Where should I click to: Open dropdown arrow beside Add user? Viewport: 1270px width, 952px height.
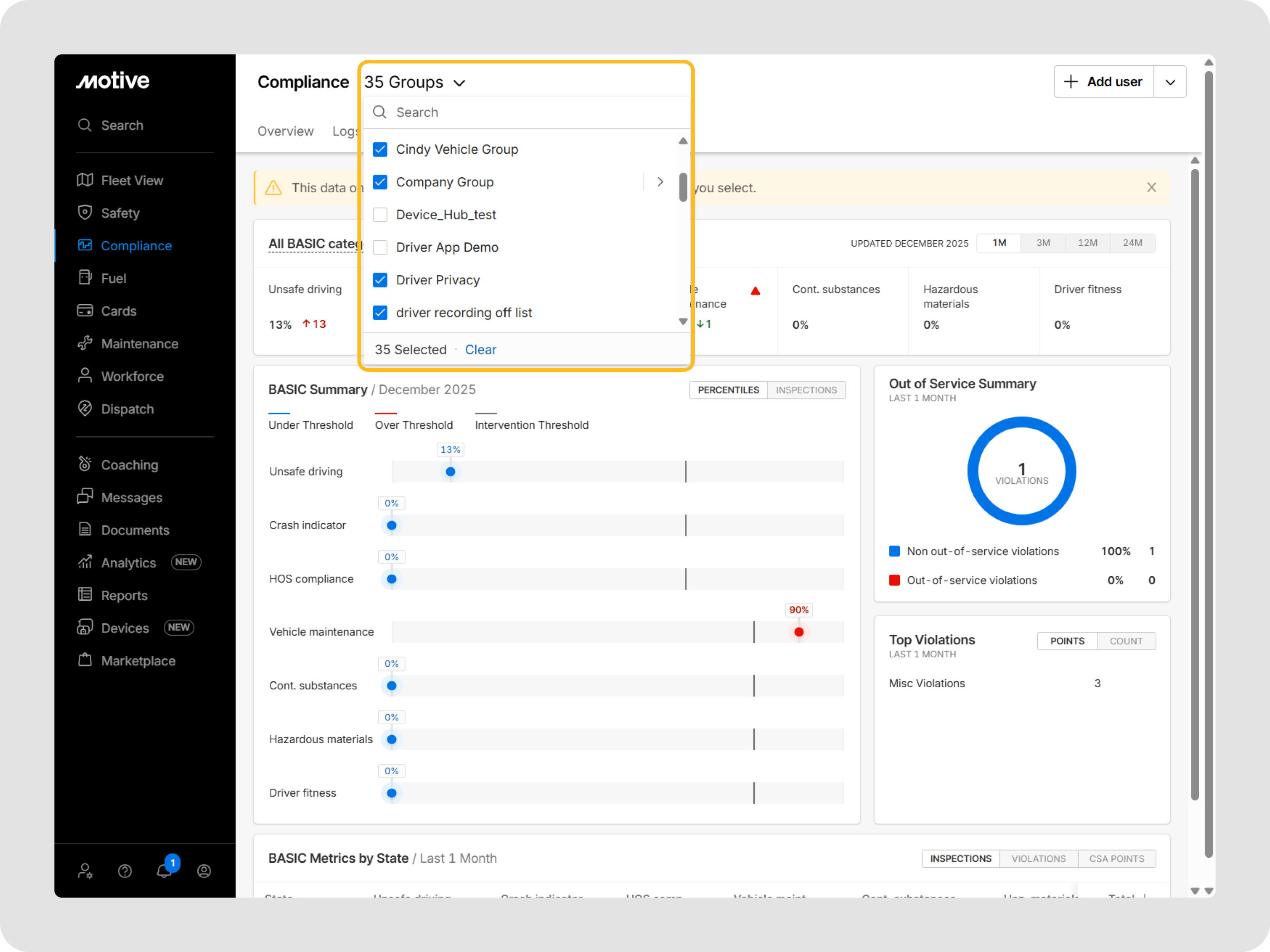point(1170,82)
